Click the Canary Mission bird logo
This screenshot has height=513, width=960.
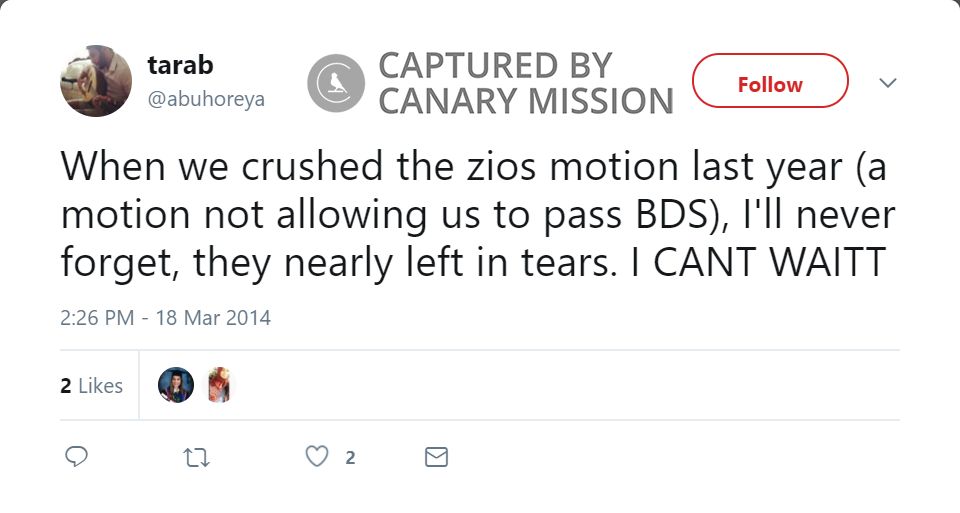[x=337, y=84]
